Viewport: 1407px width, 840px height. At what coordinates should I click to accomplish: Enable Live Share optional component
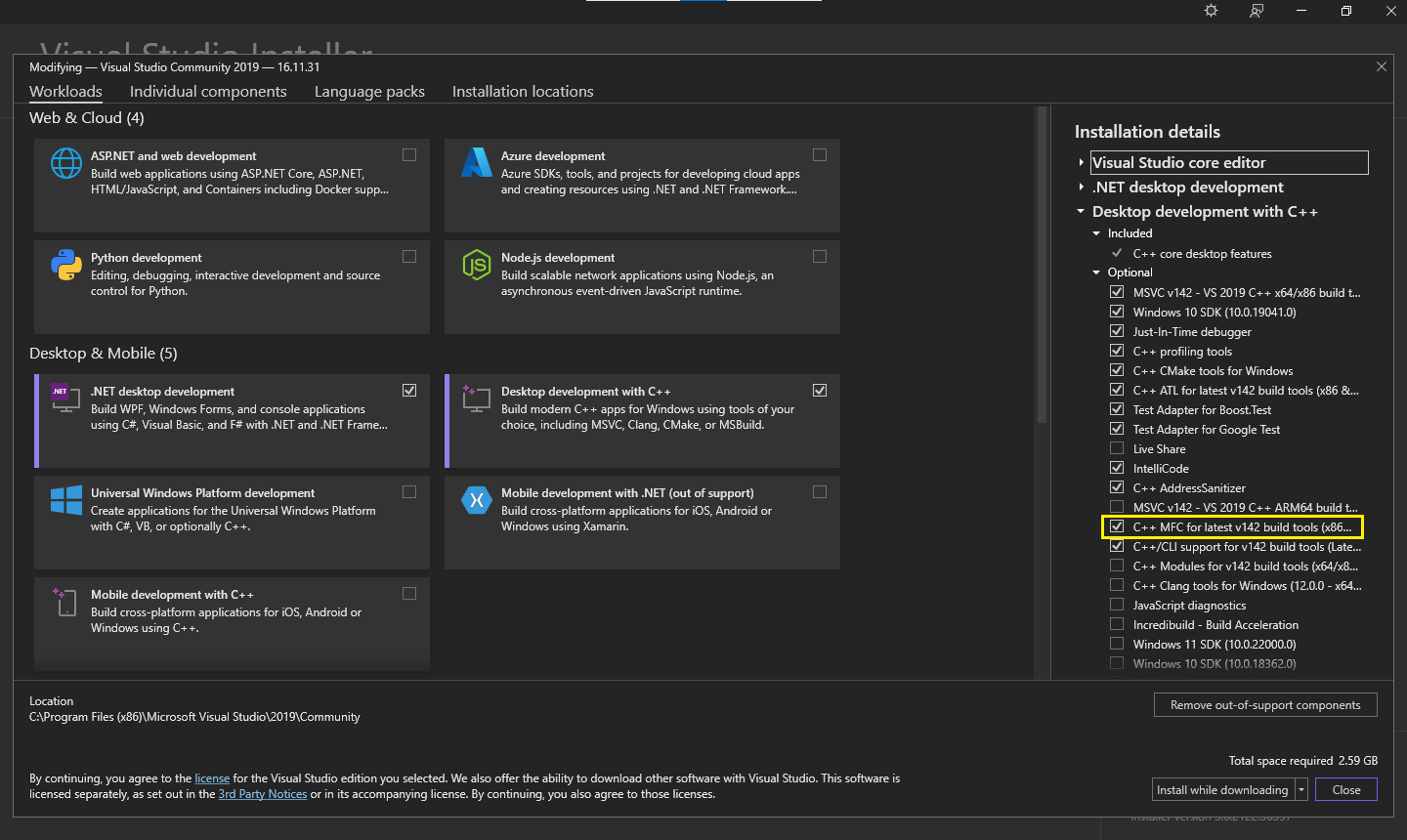click(1117, 448)
